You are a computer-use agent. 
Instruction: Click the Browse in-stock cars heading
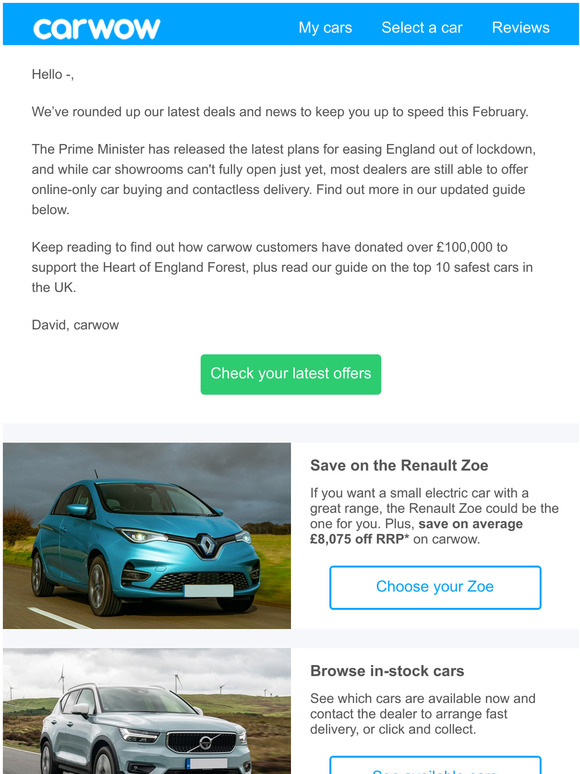point(387,671)
